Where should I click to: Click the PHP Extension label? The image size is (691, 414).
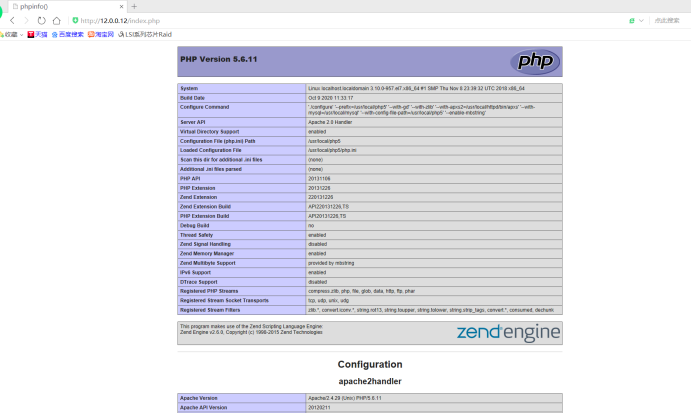(x=197, y=188)
